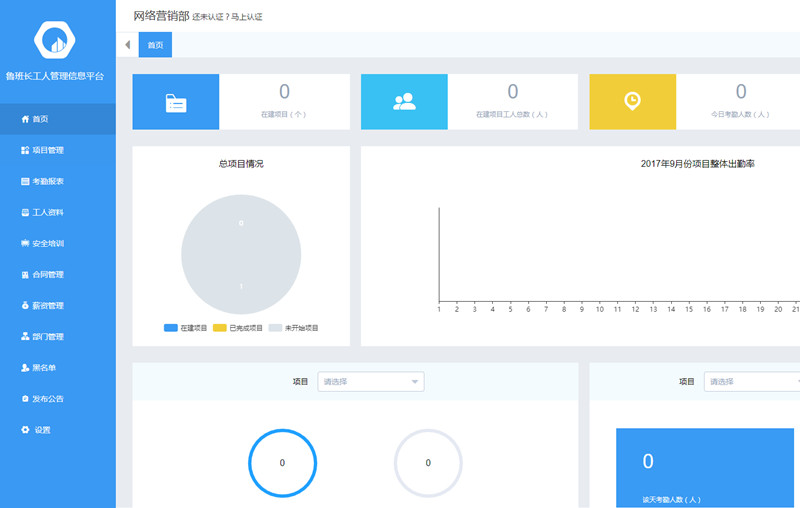Toggle the 已完成项目 legend item
Viewport: 800px width, 508px height.
coord(238,328)
